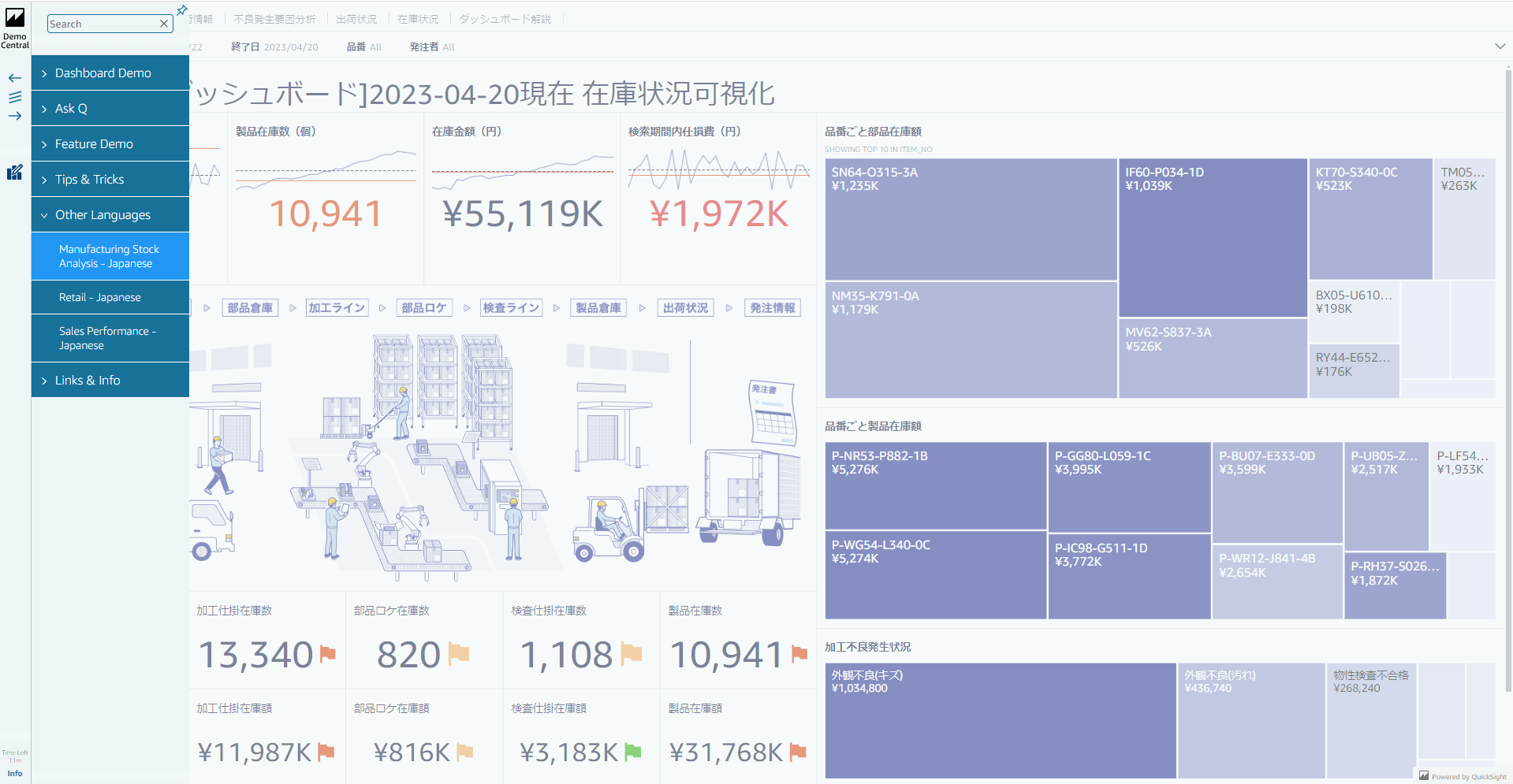The height and width of the screenshot is (784, 1513).
Task: Expand the Dashboard Demo section
Action: click(103, 72)
